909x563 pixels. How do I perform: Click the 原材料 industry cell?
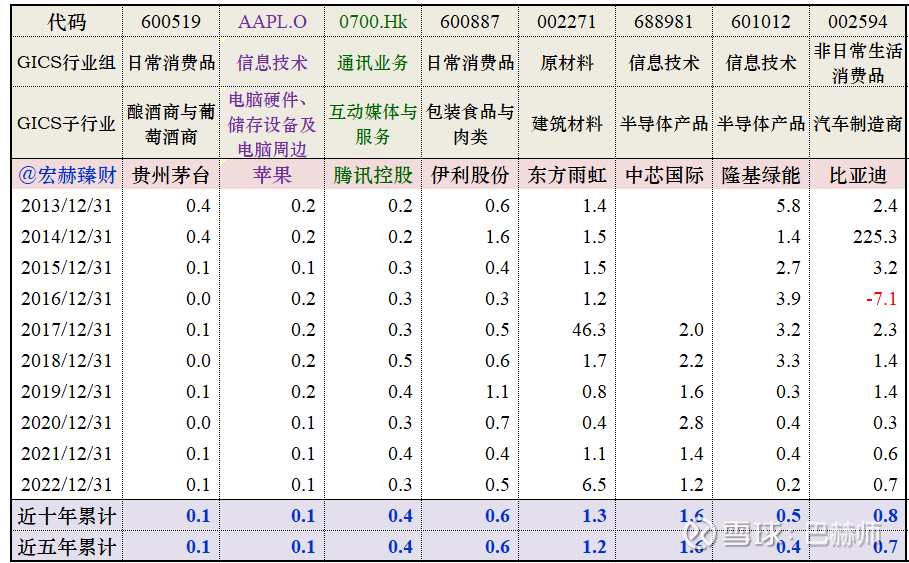[566, 63]
